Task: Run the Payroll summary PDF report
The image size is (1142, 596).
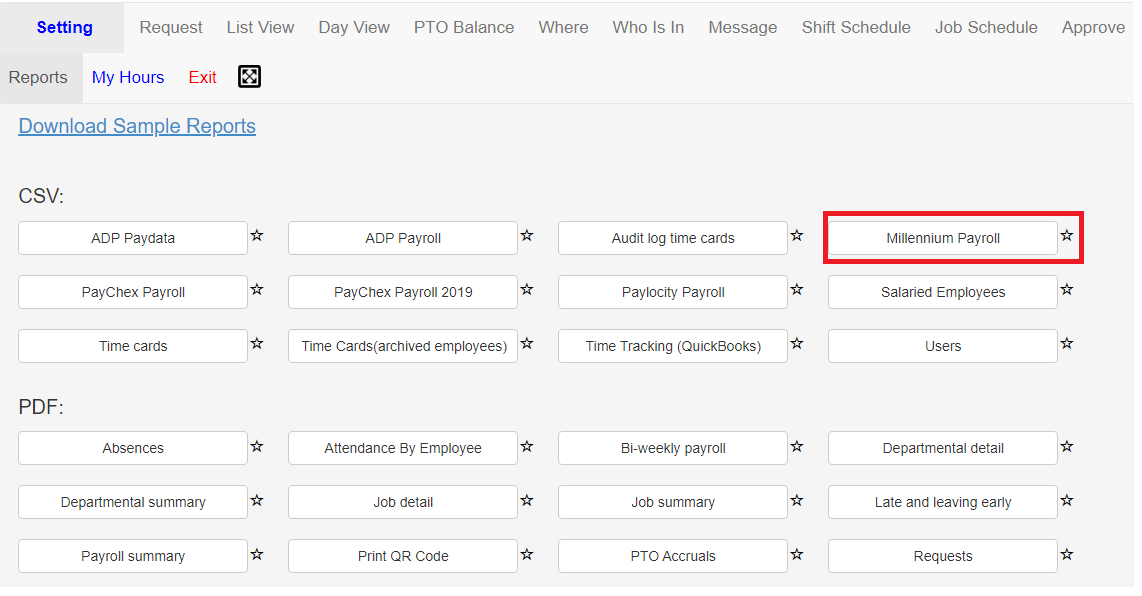Action: point(133,556)
